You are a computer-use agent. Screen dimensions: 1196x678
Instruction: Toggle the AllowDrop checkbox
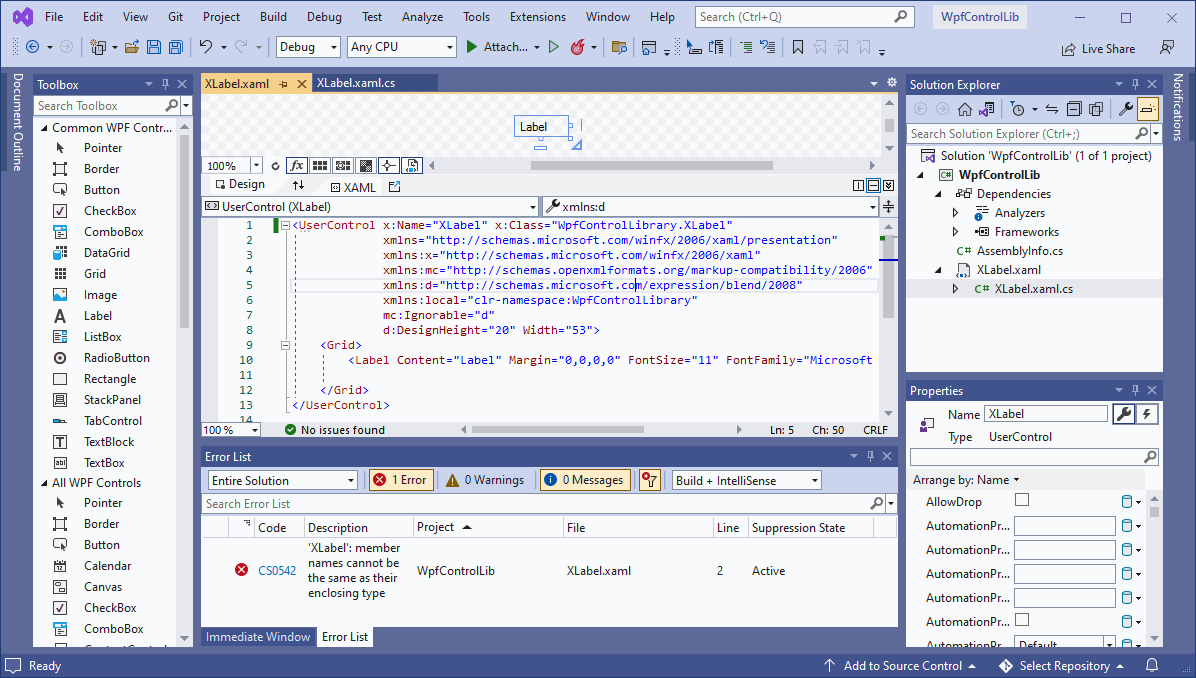tap(1022, 500)
